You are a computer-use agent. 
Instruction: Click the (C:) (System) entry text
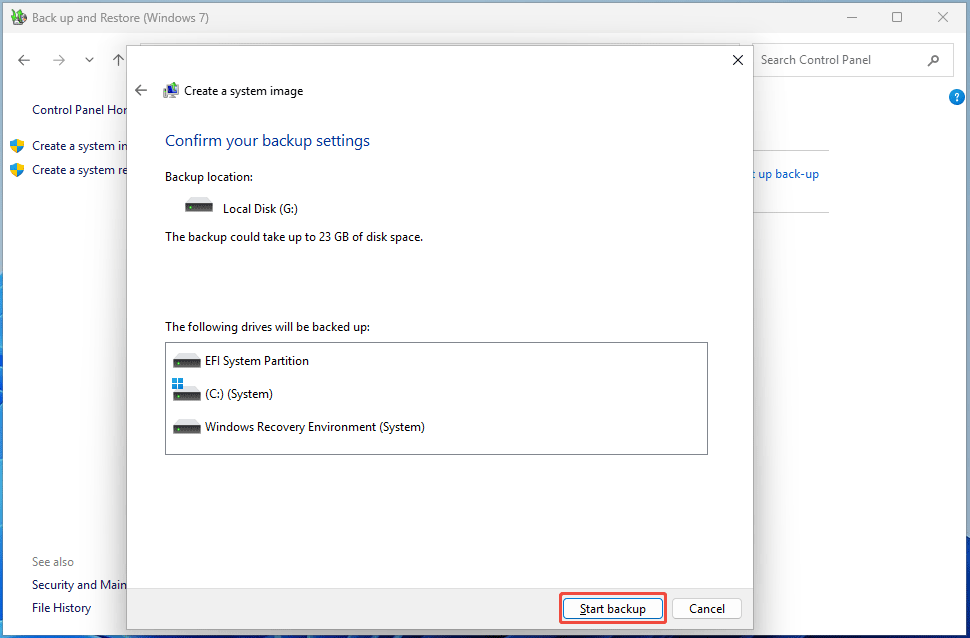[x=239, y=394]
